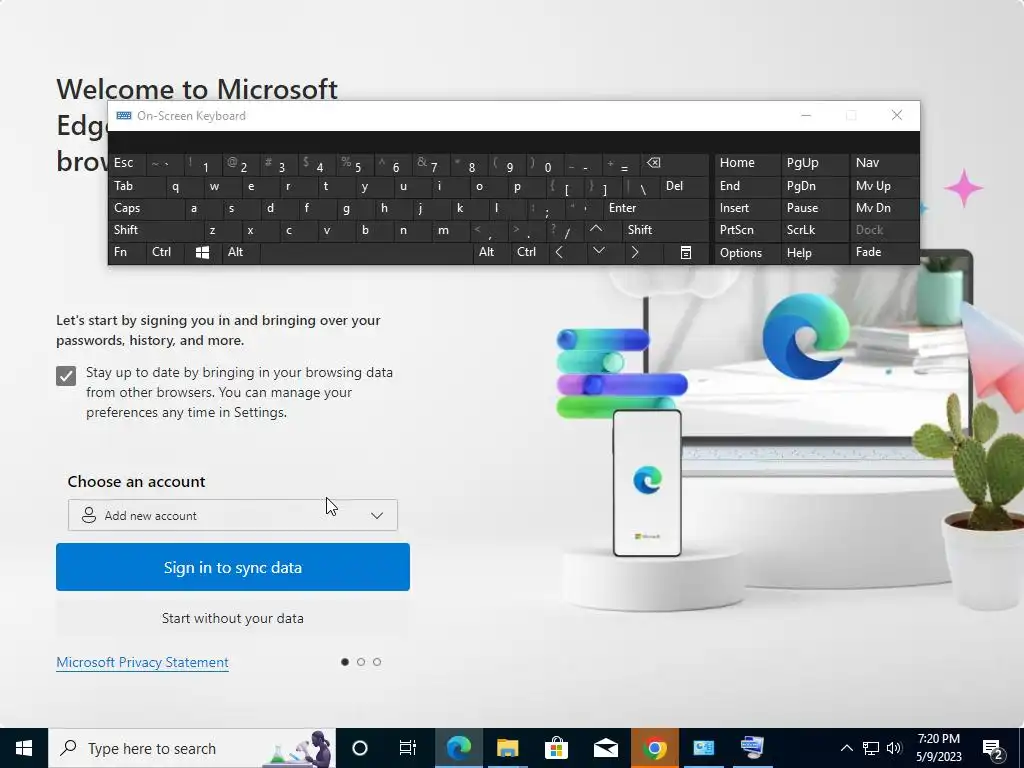
Task: Click the Nav key on On-Screen Keyboard
Action: tap(884, 163)
